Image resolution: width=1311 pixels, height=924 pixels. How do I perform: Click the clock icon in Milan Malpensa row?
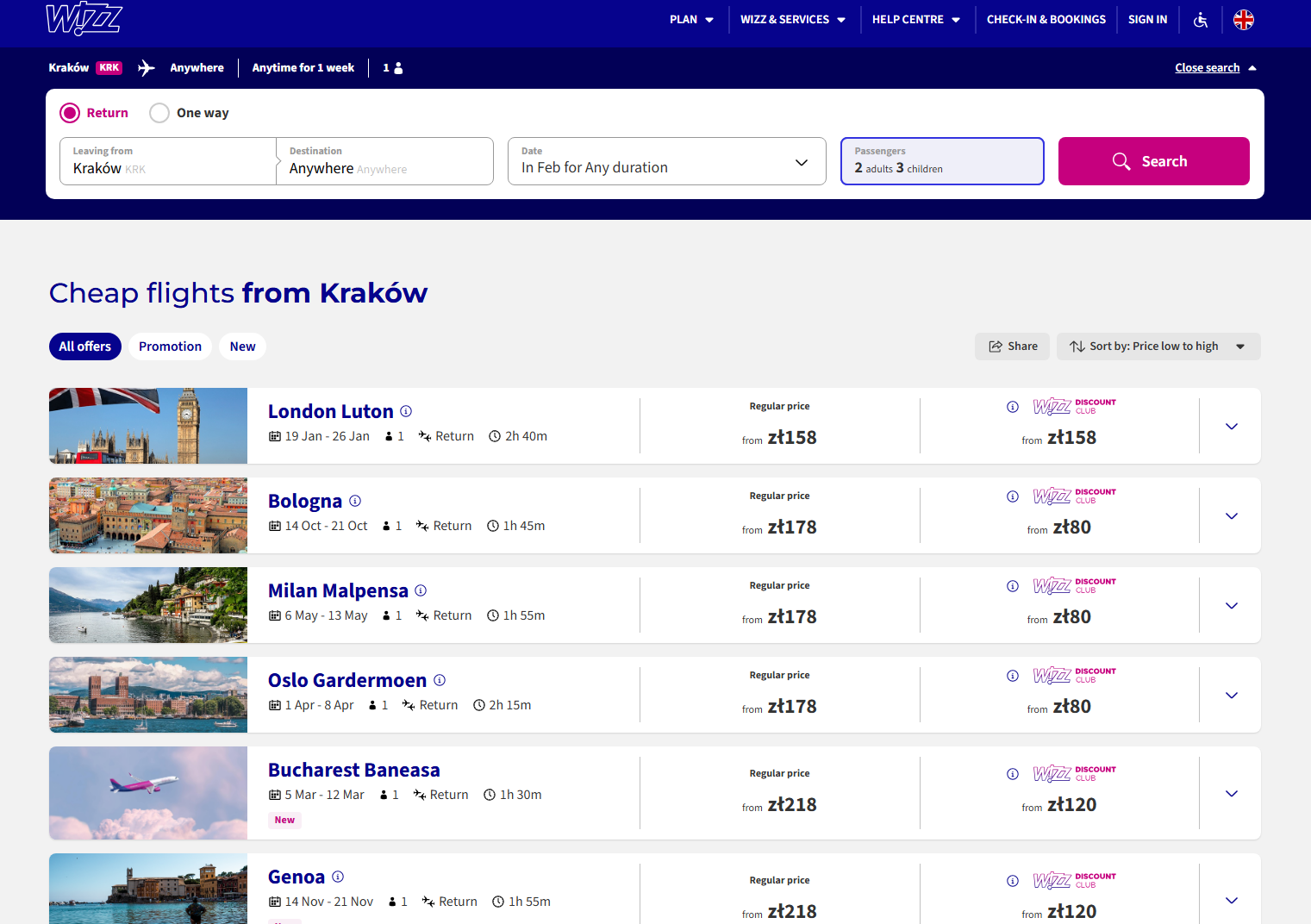point(493,615)
